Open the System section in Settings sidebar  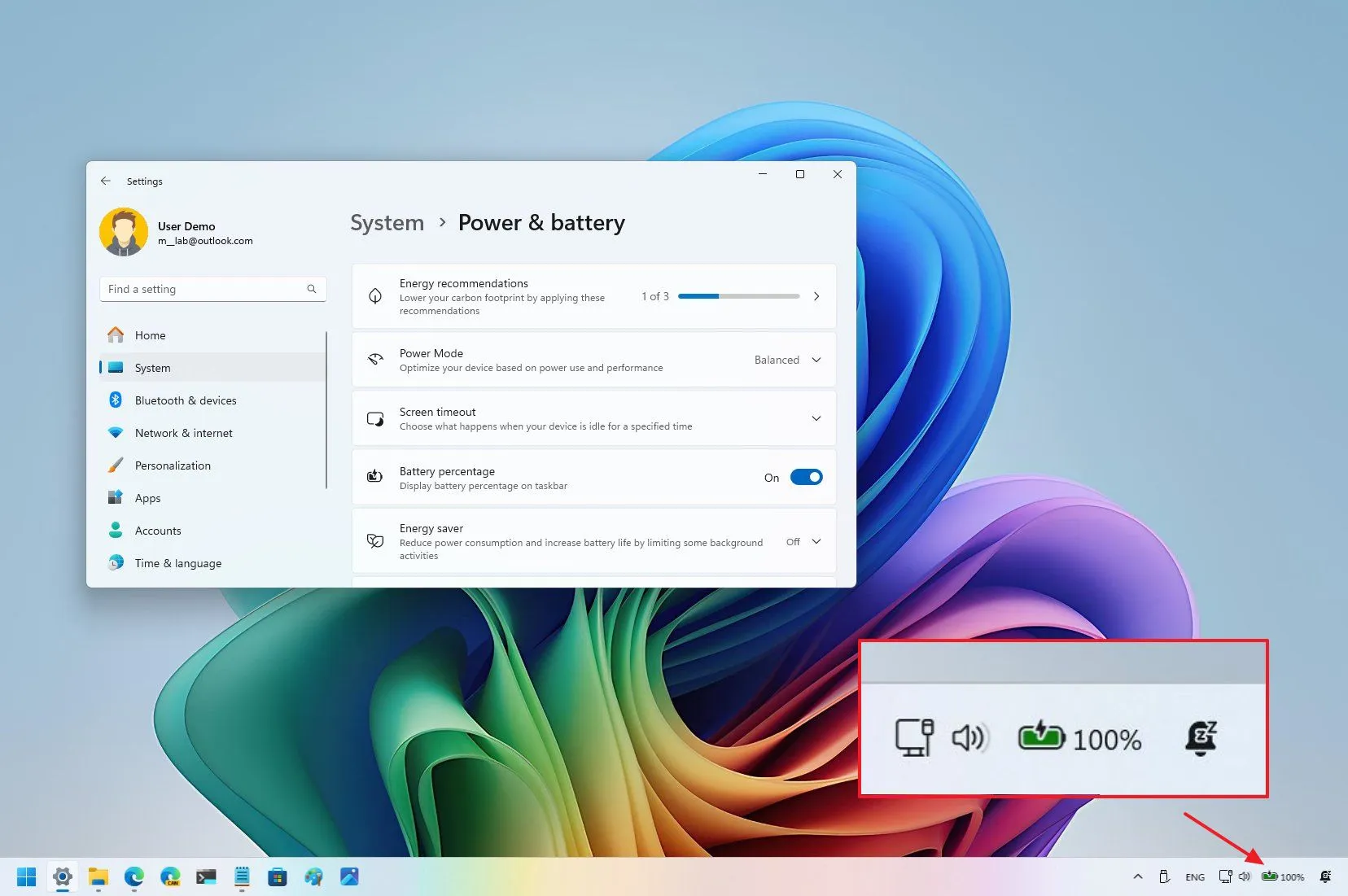(x=152, y=367)
